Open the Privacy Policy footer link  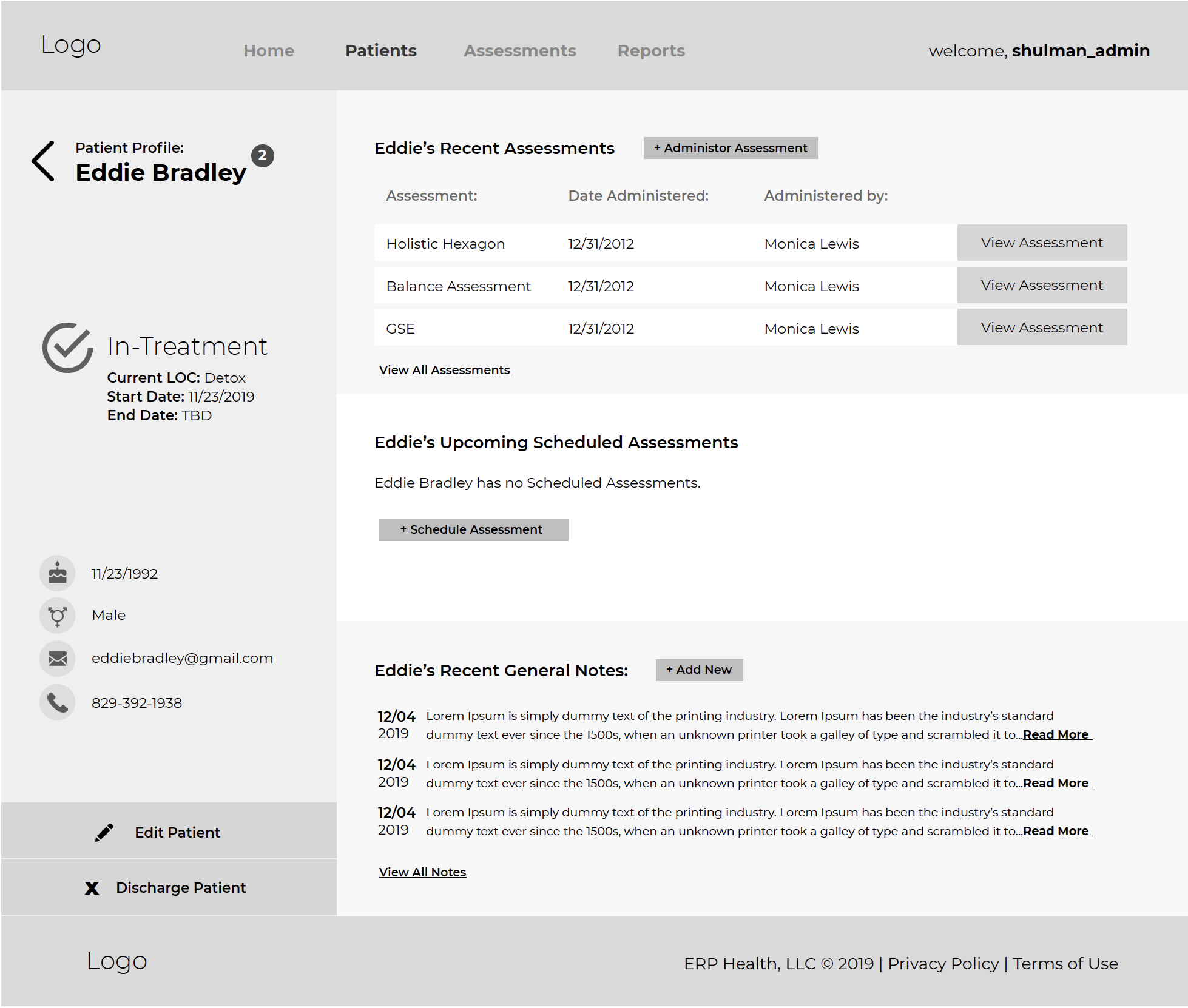[x=943, y=964]
